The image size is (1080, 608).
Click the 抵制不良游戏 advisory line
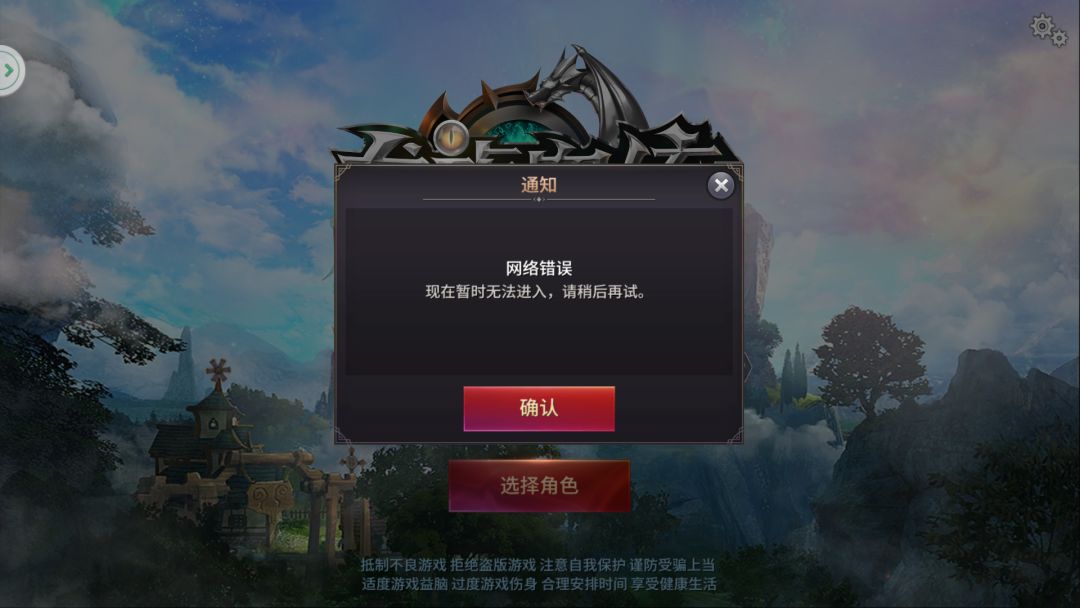point(538,565)
